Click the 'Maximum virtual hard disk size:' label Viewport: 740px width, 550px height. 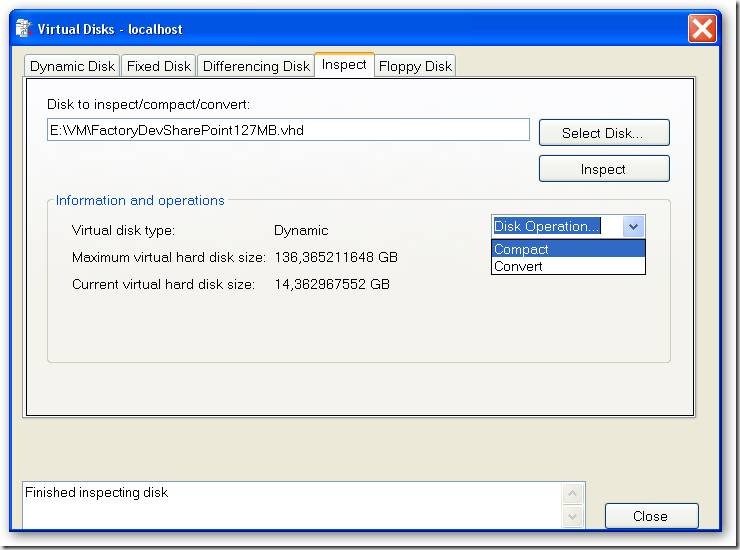click(169, 257)
